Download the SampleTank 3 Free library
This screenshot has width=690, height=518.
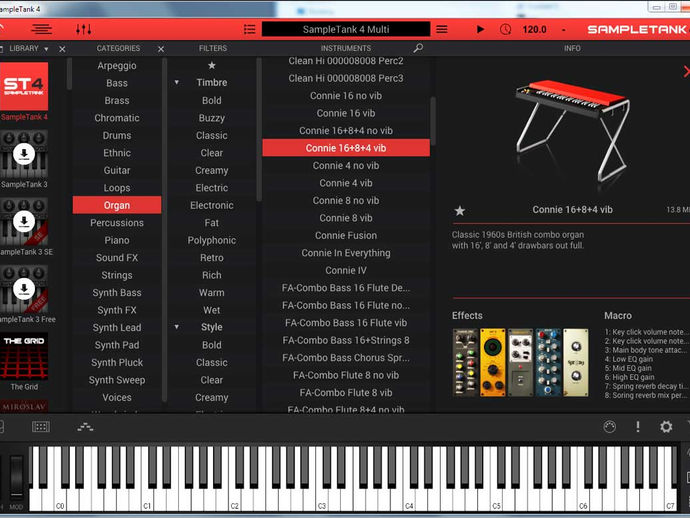(24, 289)
